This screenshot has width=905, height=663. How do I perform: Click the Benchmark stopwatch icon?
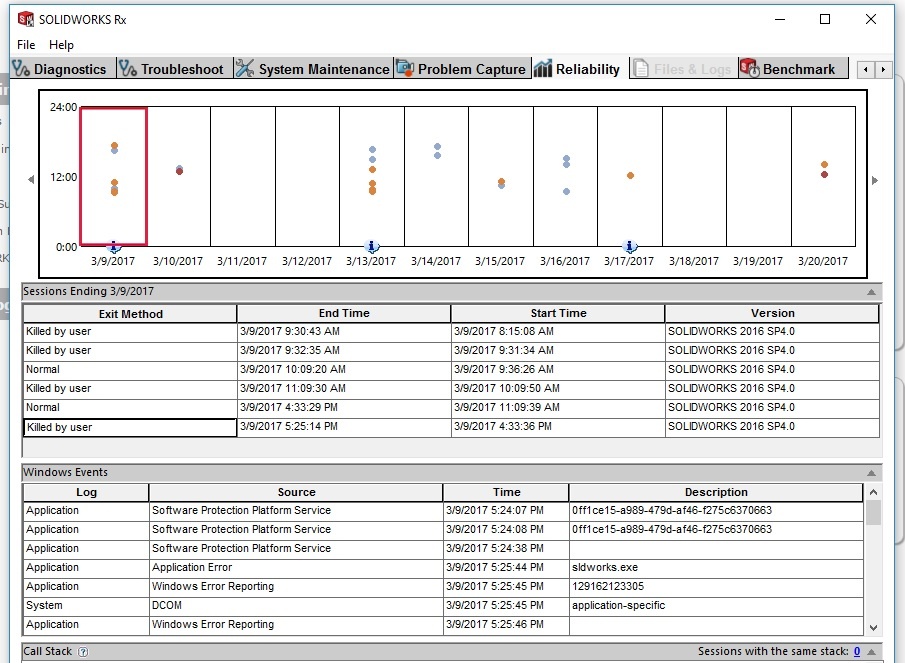coord(750,68)
